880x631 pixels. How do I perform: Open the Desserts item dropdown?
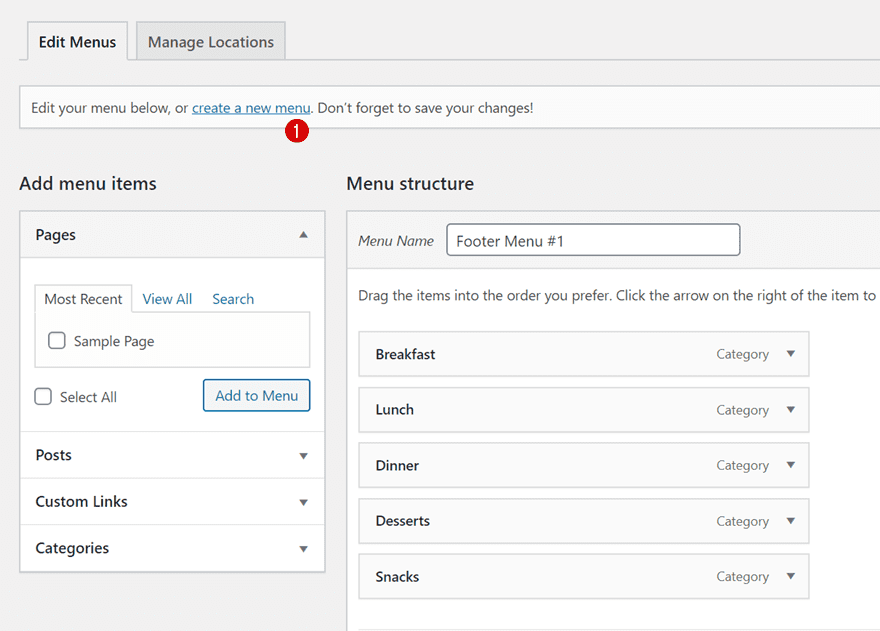tap(788, 521)
